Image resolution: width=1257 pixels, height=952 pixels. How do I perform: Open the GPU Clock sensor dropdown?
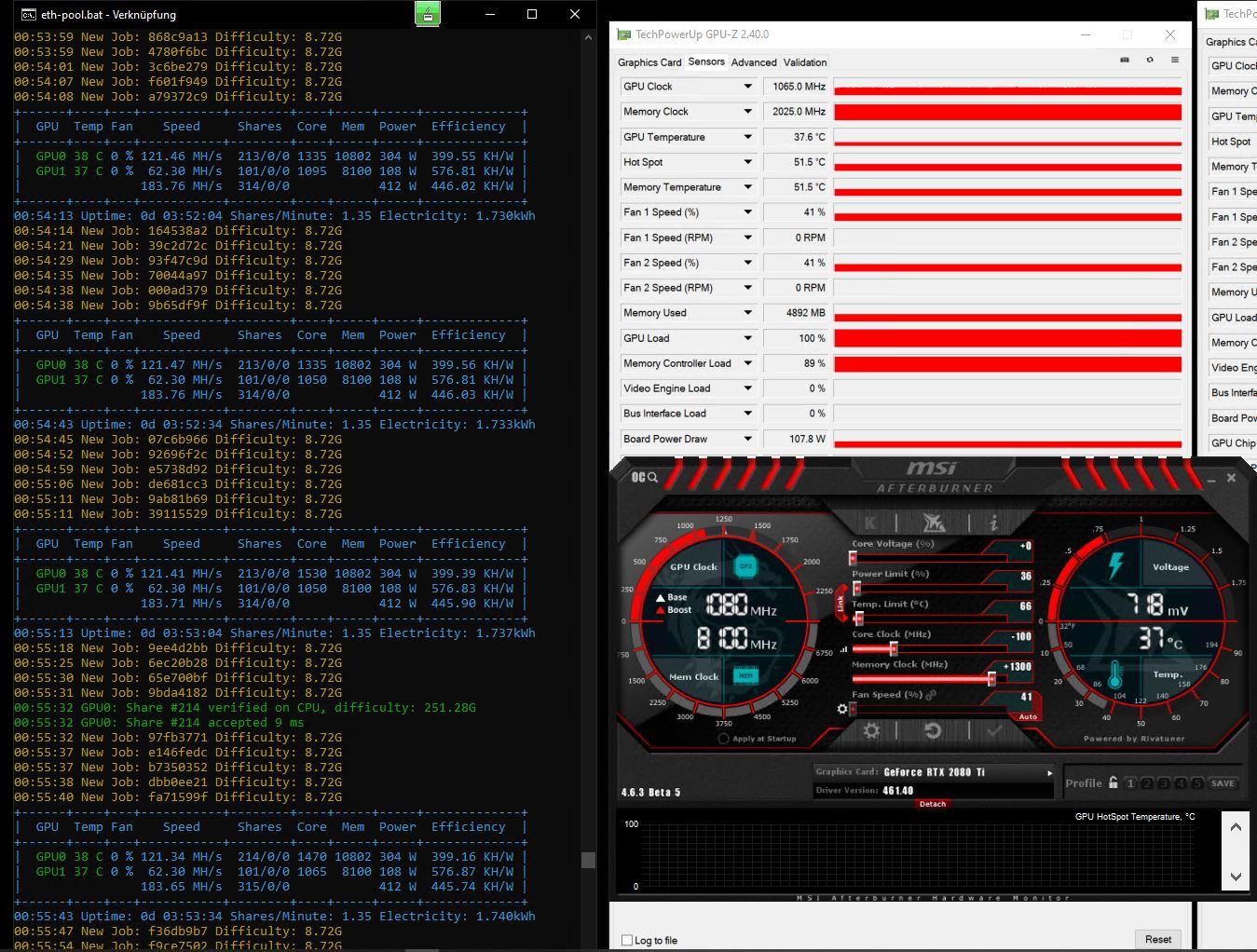747,87
